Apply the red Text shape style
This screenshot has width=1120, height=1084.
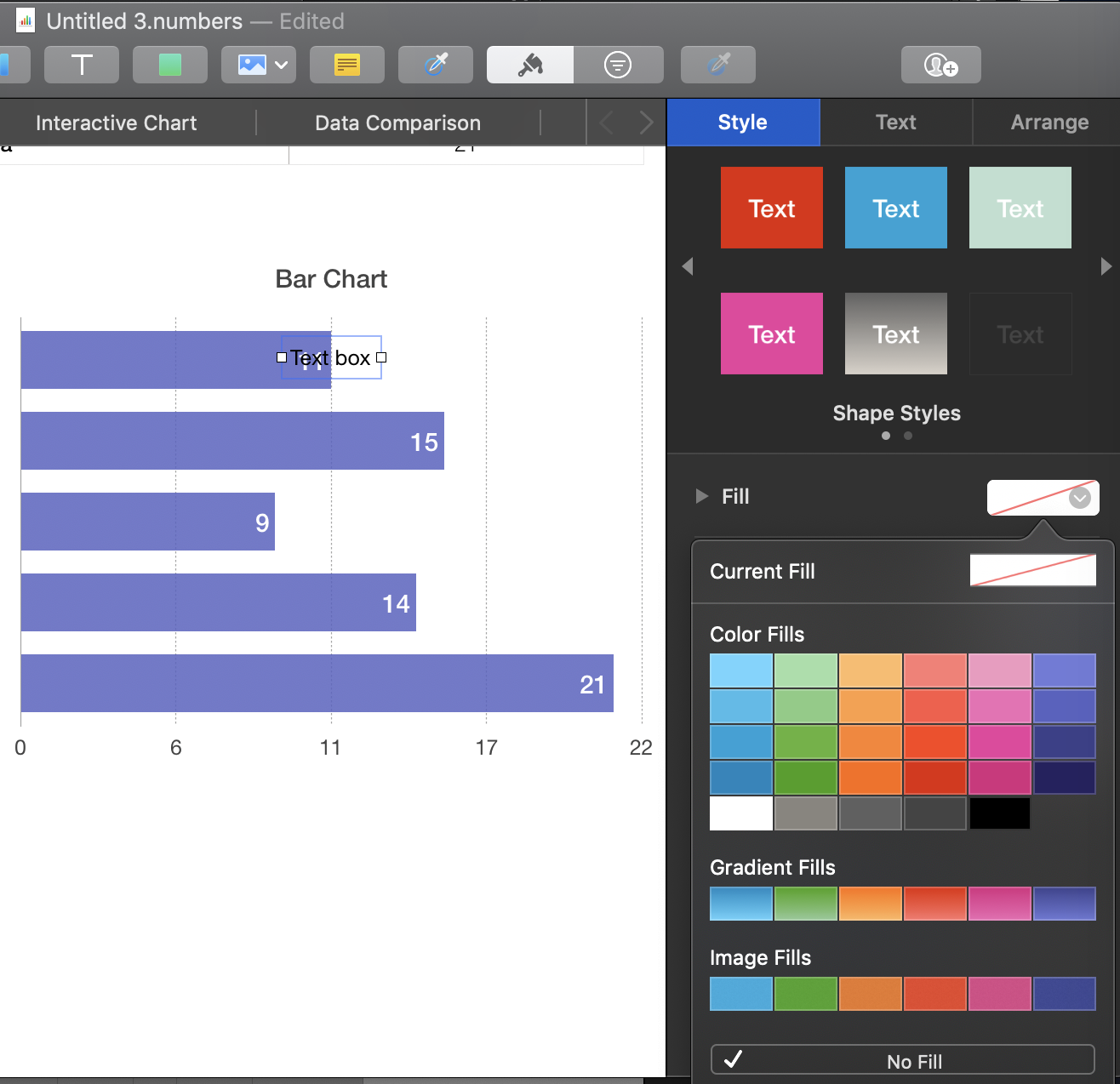772,208
